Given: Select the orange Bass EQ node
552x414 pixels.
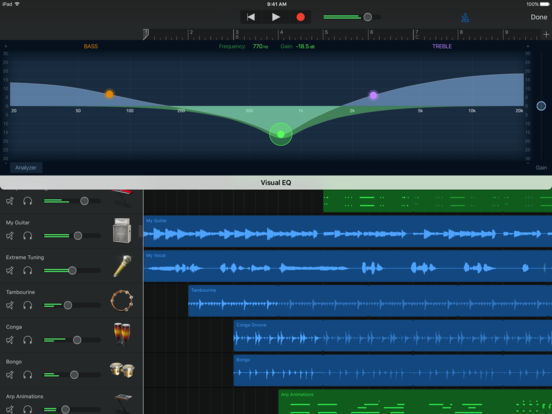Looking at the screenshot, I should 109,94.
